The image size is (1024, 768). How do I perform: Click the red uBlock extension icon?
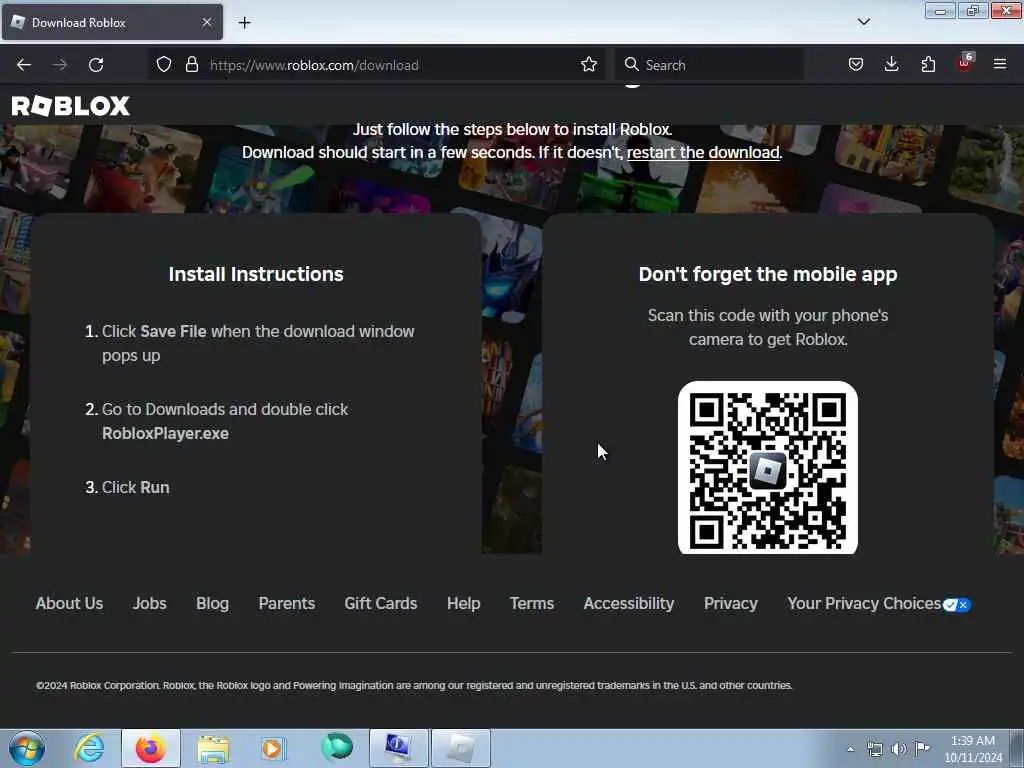965,63
